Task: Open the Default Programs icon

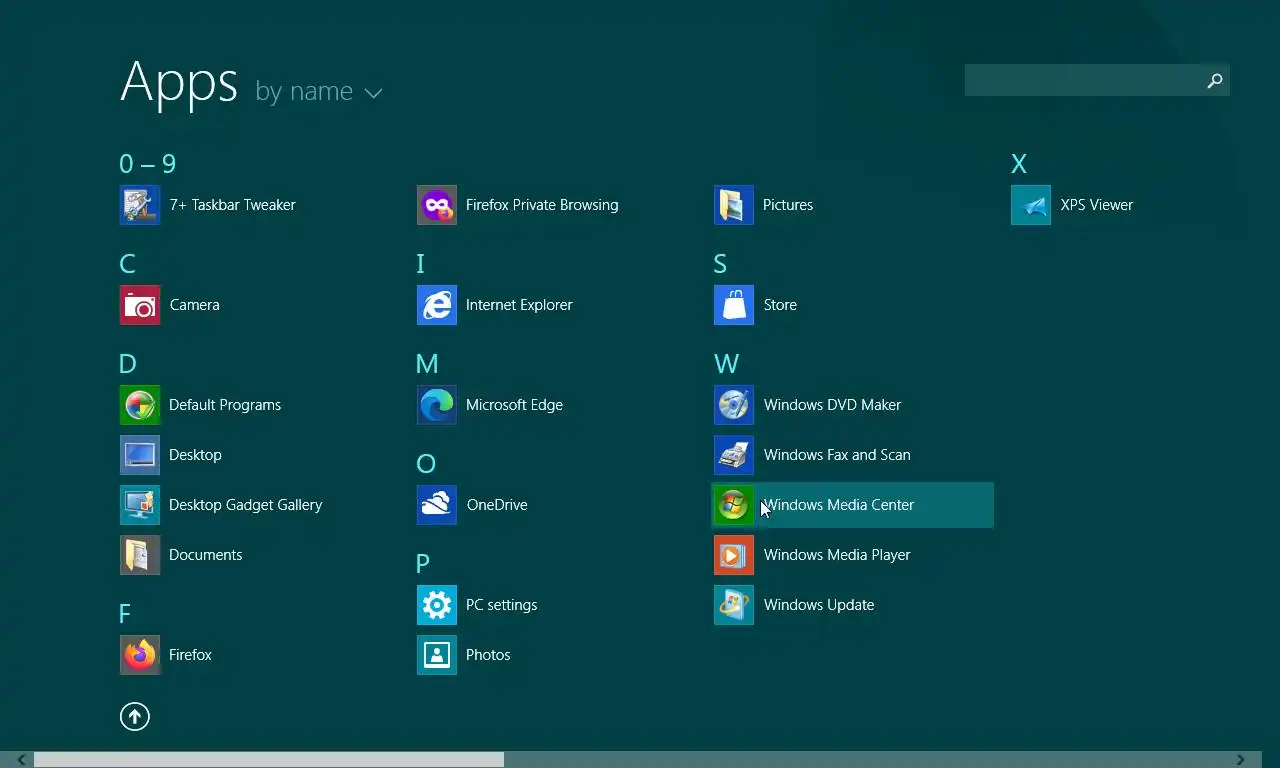Action: point(140,405)
